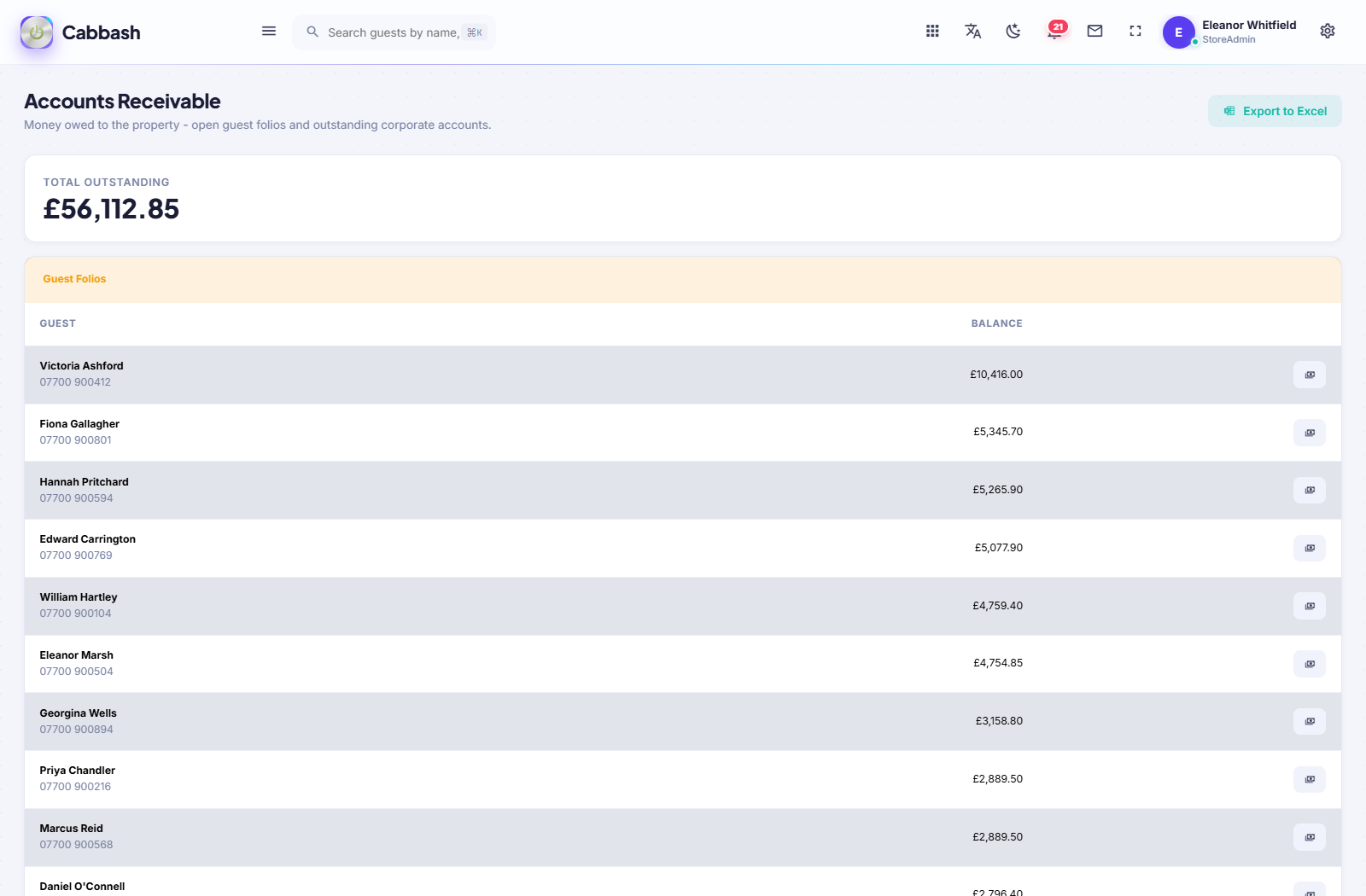Select guest name Priya Chandler
This screenshot has width=1366, height=896.
pyautogui.click(x=77, y=771)
